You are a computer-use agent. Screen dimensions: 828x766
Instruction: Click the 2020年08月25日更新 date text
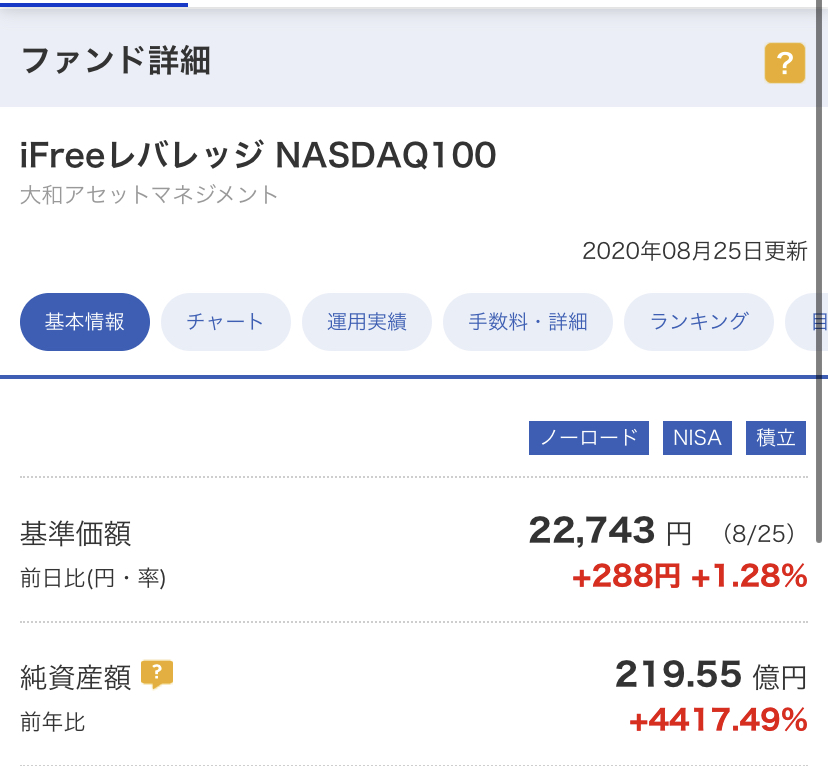(x=694, y=251)
